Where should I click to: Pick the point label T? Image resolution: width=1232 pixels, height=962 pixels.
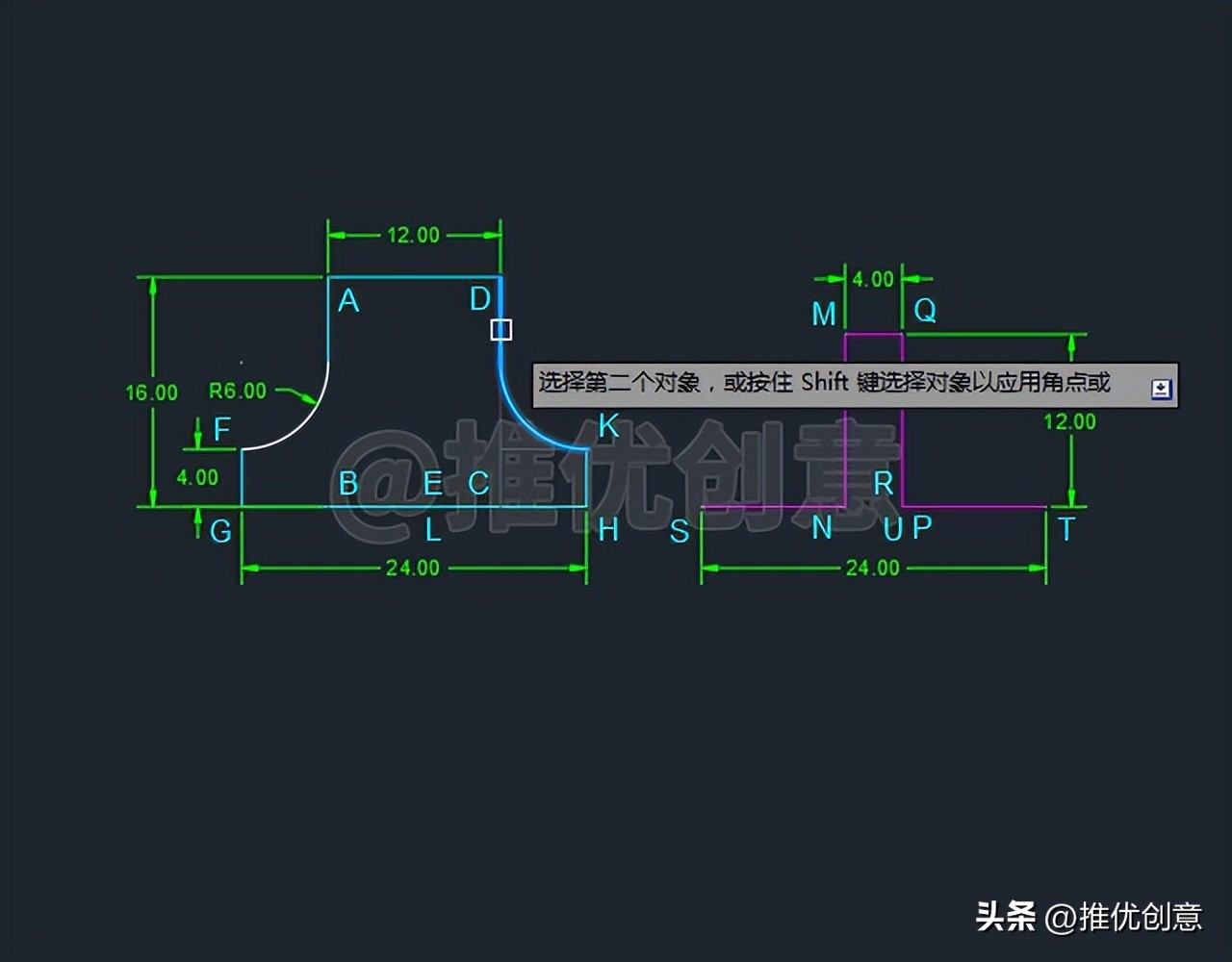(1065, 529)
